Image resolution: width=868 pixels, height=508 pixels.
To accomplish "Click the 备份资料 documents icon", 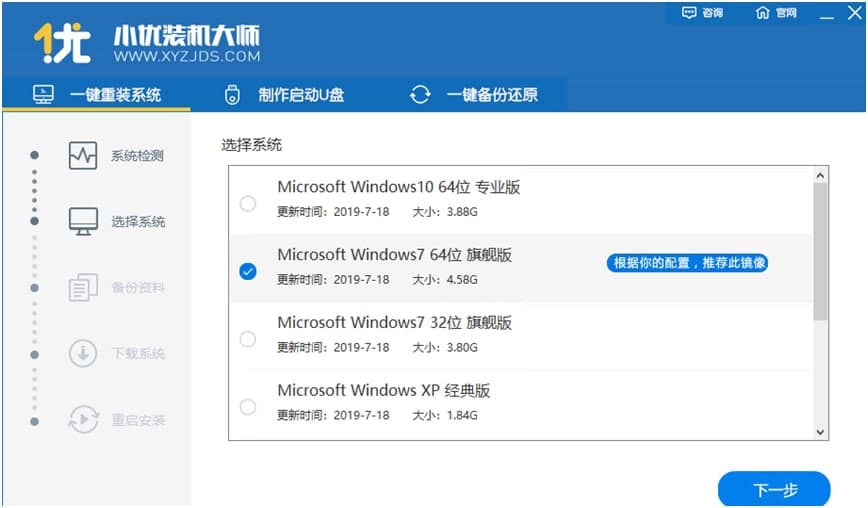I will point(83,287).
